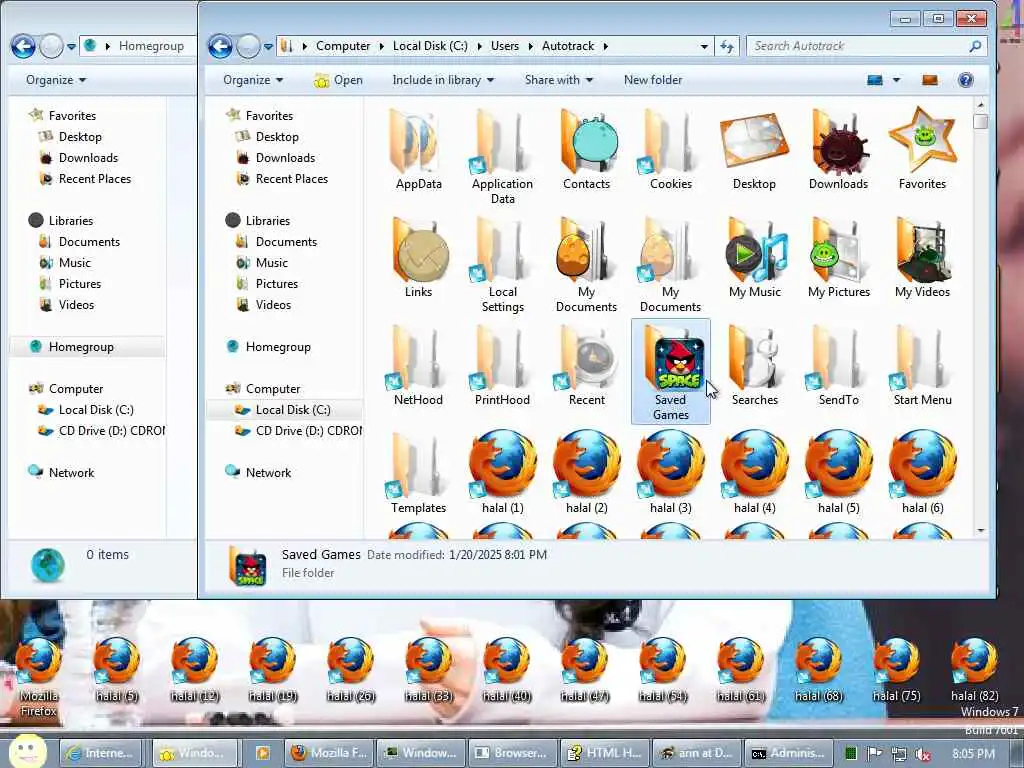Image resolution: width=1024 pixels, height=768 pixels.
Task: Click Local Disk (C:) in breadcrumb
Action: coord(430,46)
